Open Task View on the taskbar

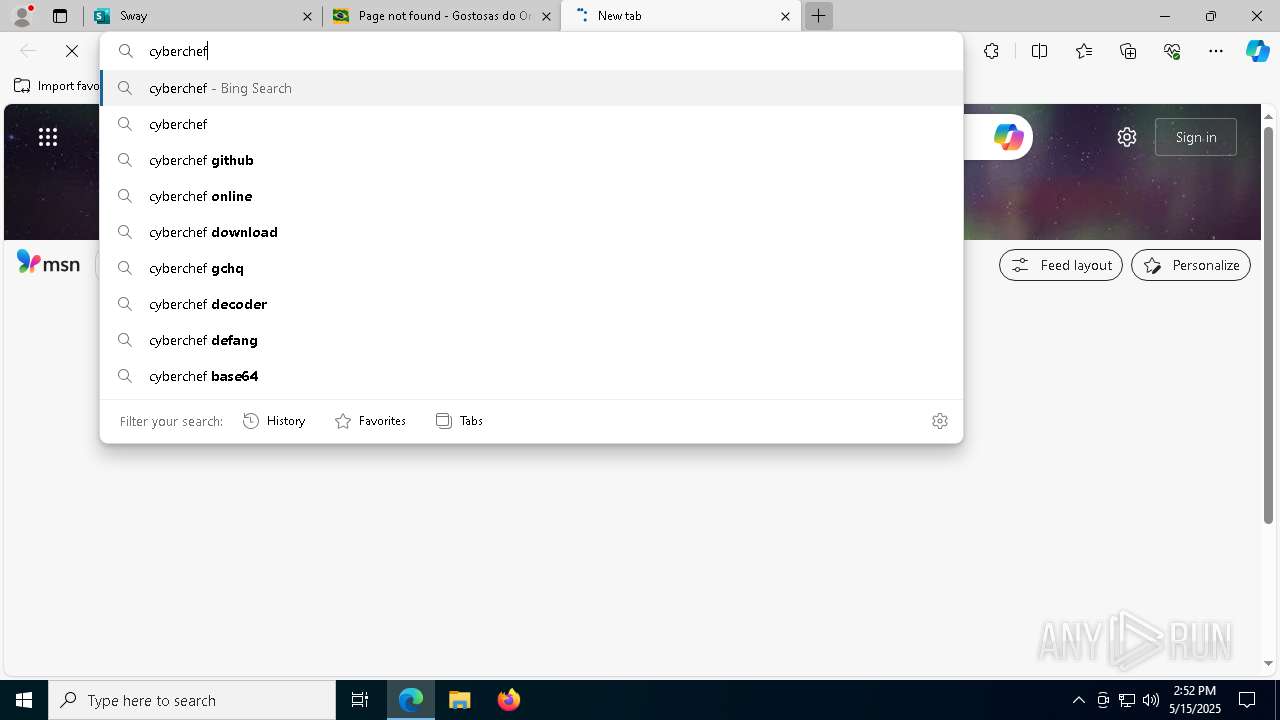click(360, 700)
